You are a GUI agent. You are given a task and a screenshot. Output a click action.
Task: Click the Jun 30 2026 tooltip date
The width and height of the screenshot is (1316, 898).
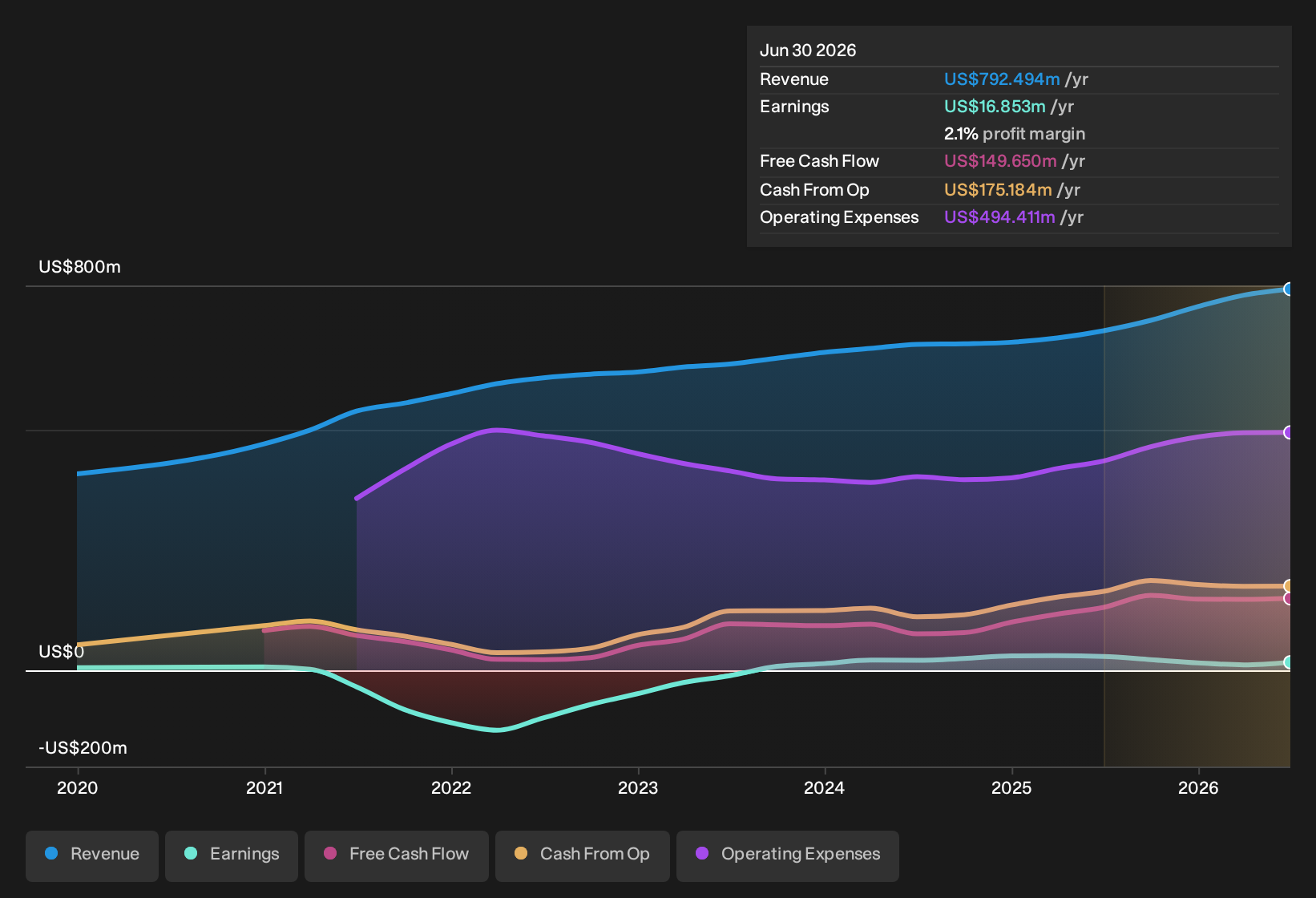coord(808,51)
